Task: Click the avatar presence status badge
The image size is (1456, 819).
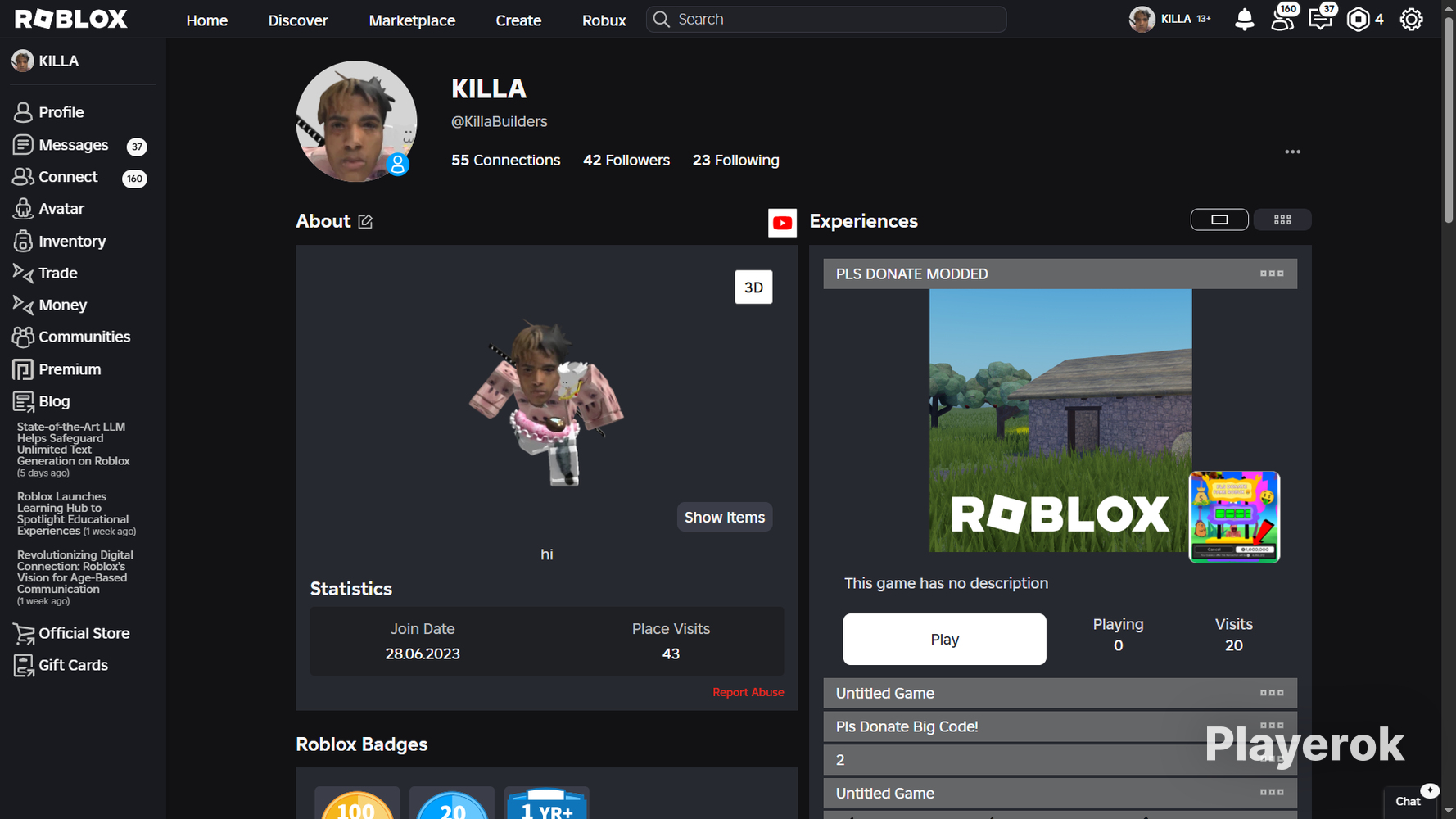Action: [x=398, y=165]
